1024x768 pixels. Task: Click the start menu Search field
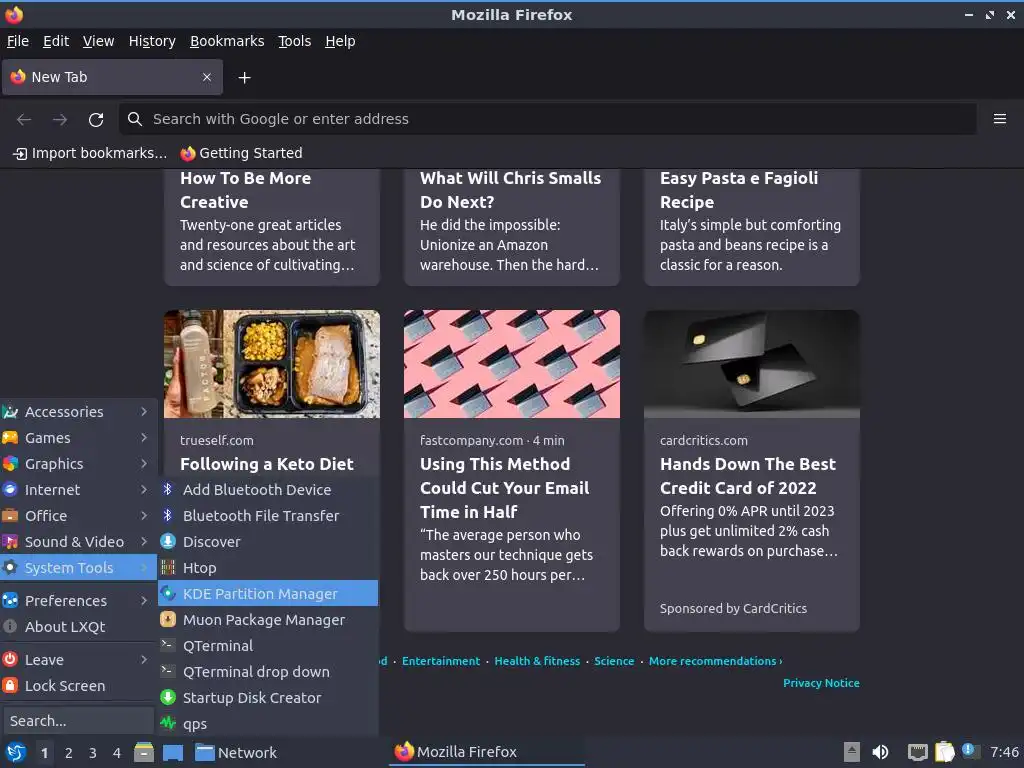(78, 721)
